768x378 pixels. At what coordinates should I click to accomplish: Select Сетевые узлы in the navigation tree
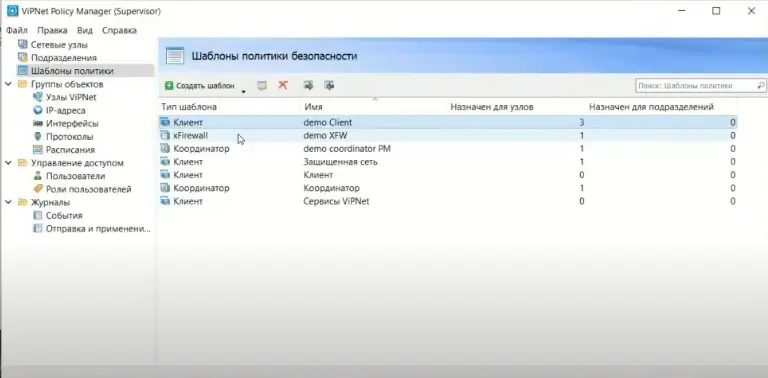[59, 45]
